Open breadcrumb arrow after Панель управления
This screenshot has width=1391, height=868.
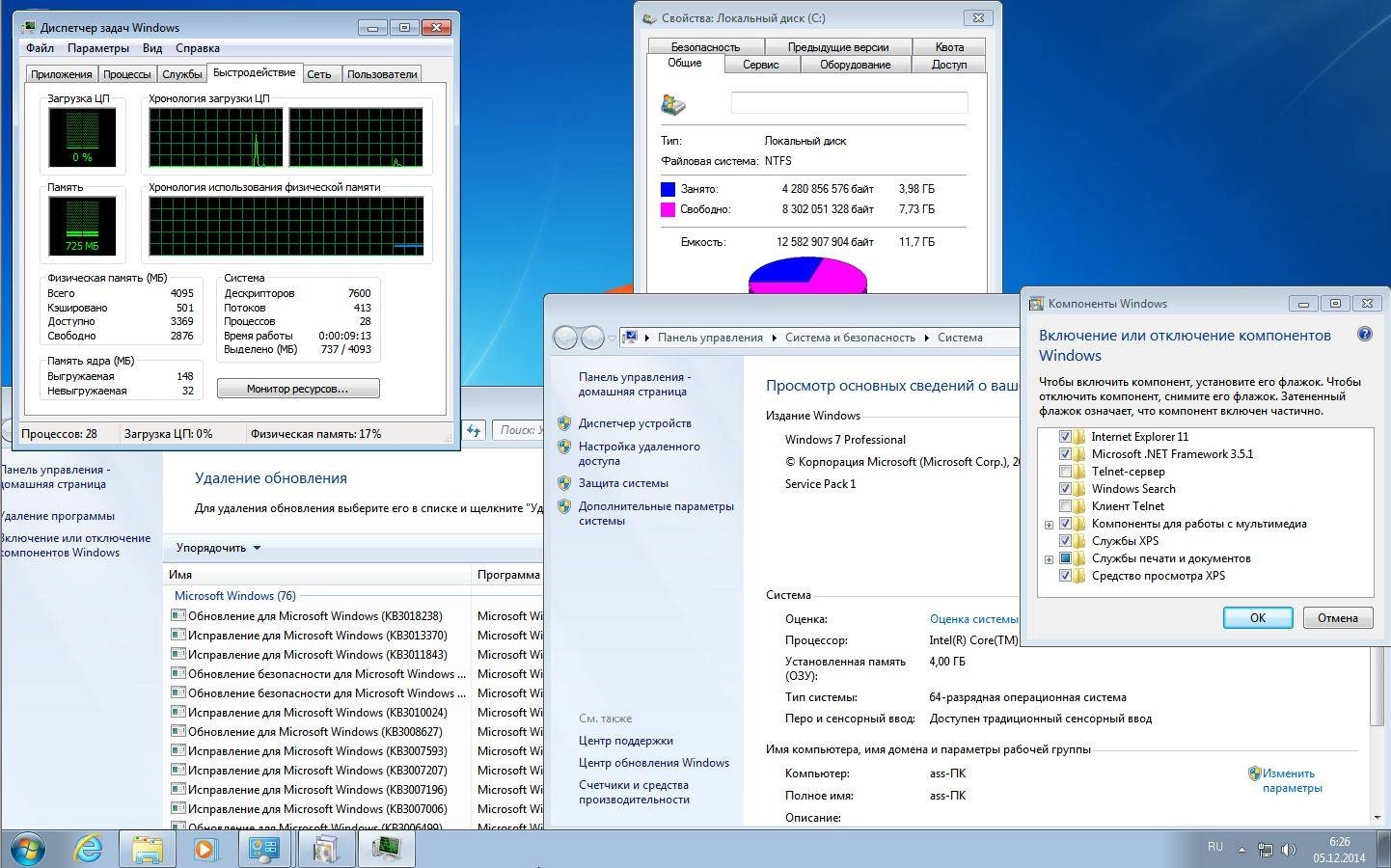click(x=773, y=338)
